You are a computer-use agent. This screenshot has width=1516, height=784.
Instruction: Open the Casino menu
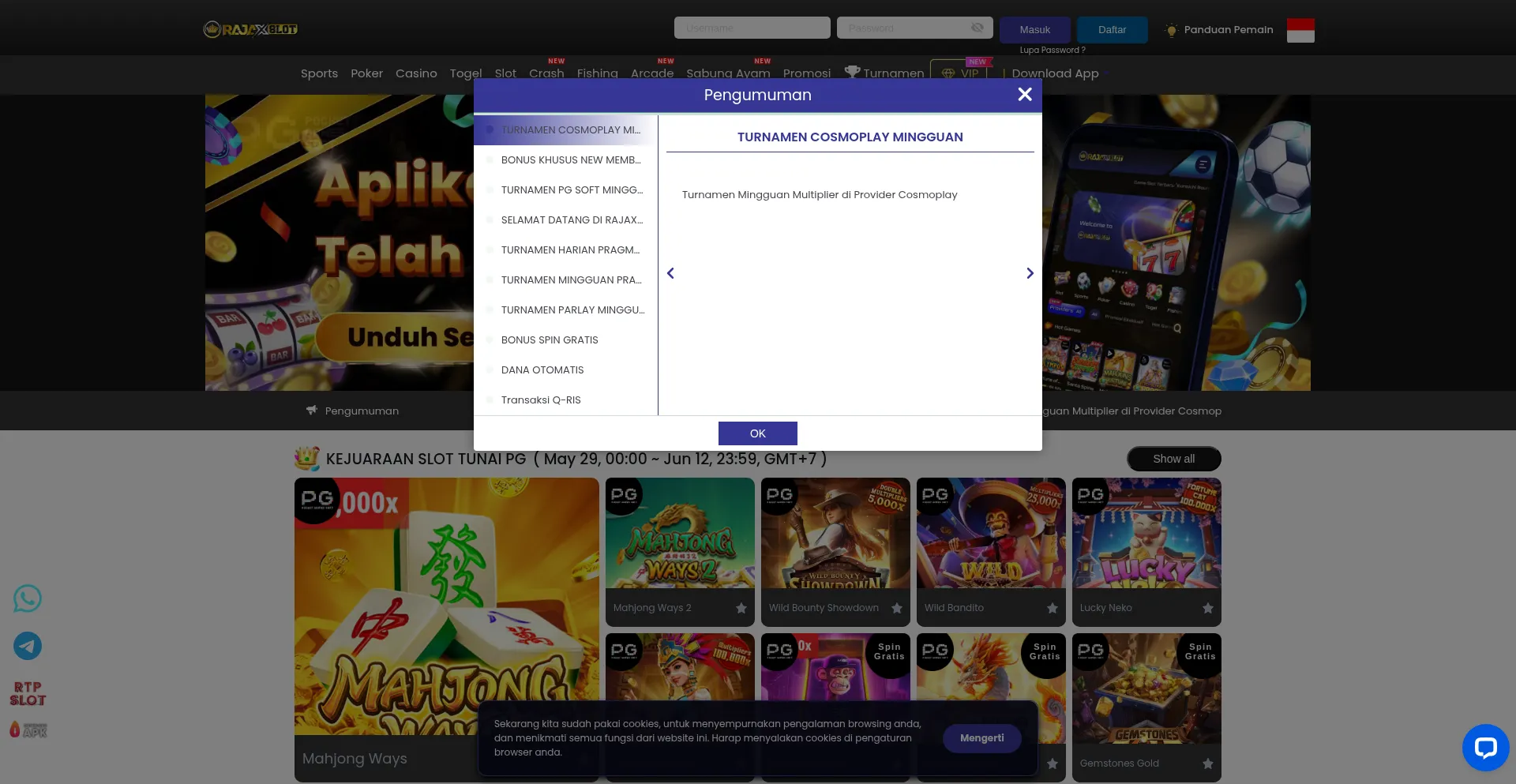point(416,73)
